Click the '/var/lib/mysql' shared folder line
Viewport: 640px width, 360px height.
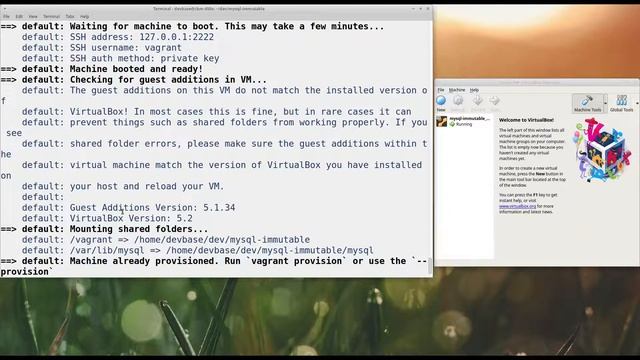coord(198,250)
